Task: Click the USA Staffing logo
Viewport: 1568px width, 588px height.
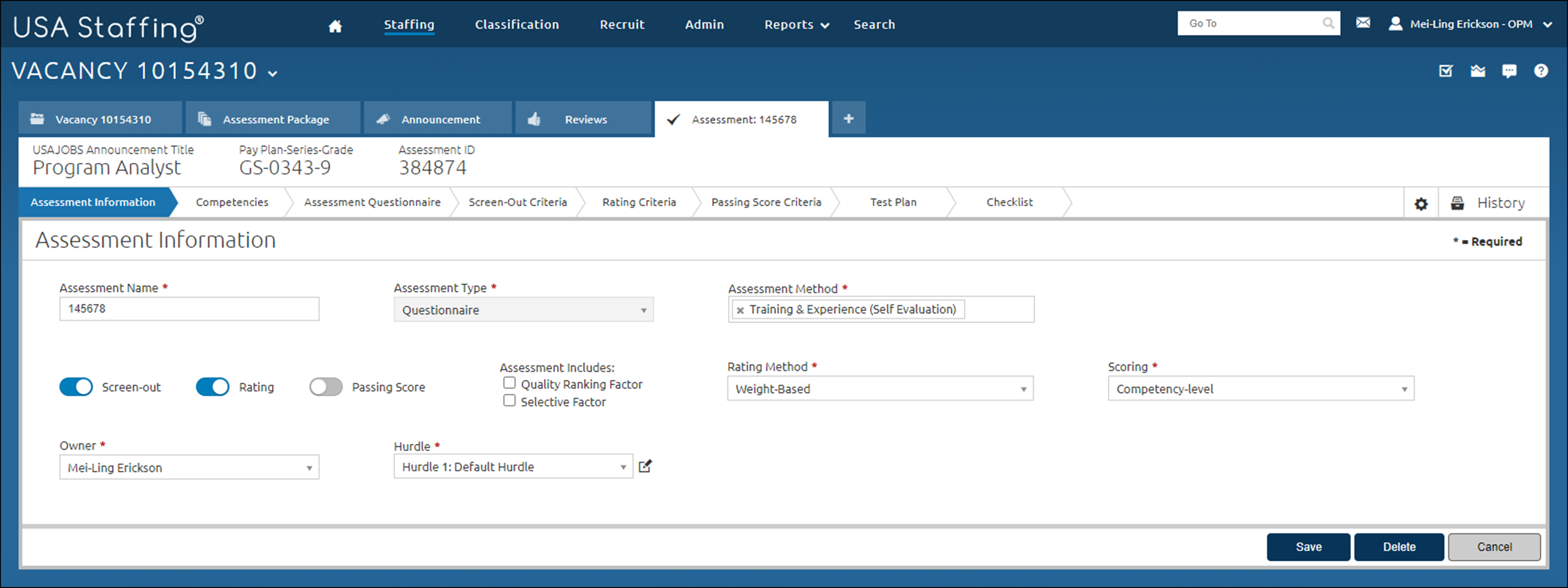Action: tap(108, 27)
